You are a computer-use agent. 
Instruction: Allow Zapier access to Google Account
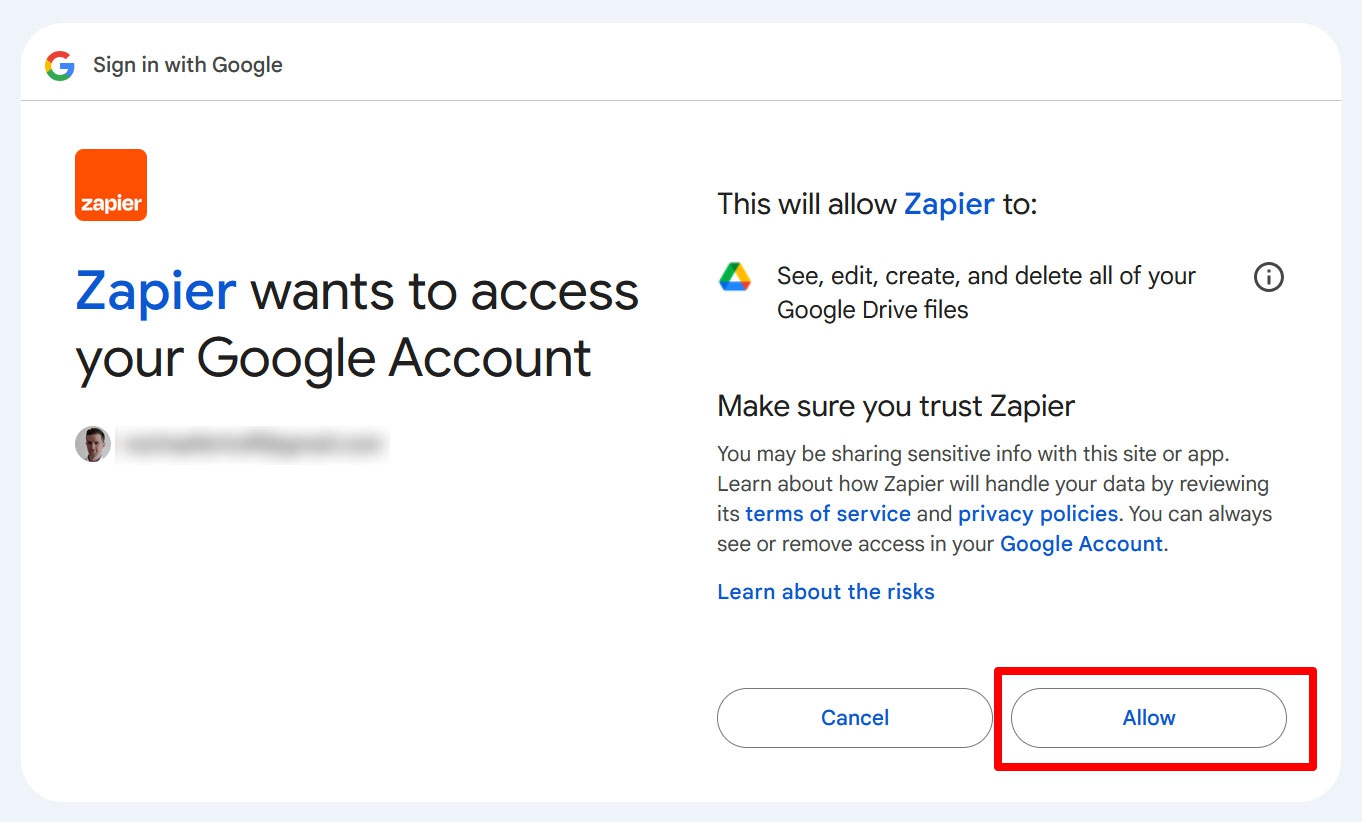tap(1149, 718)
